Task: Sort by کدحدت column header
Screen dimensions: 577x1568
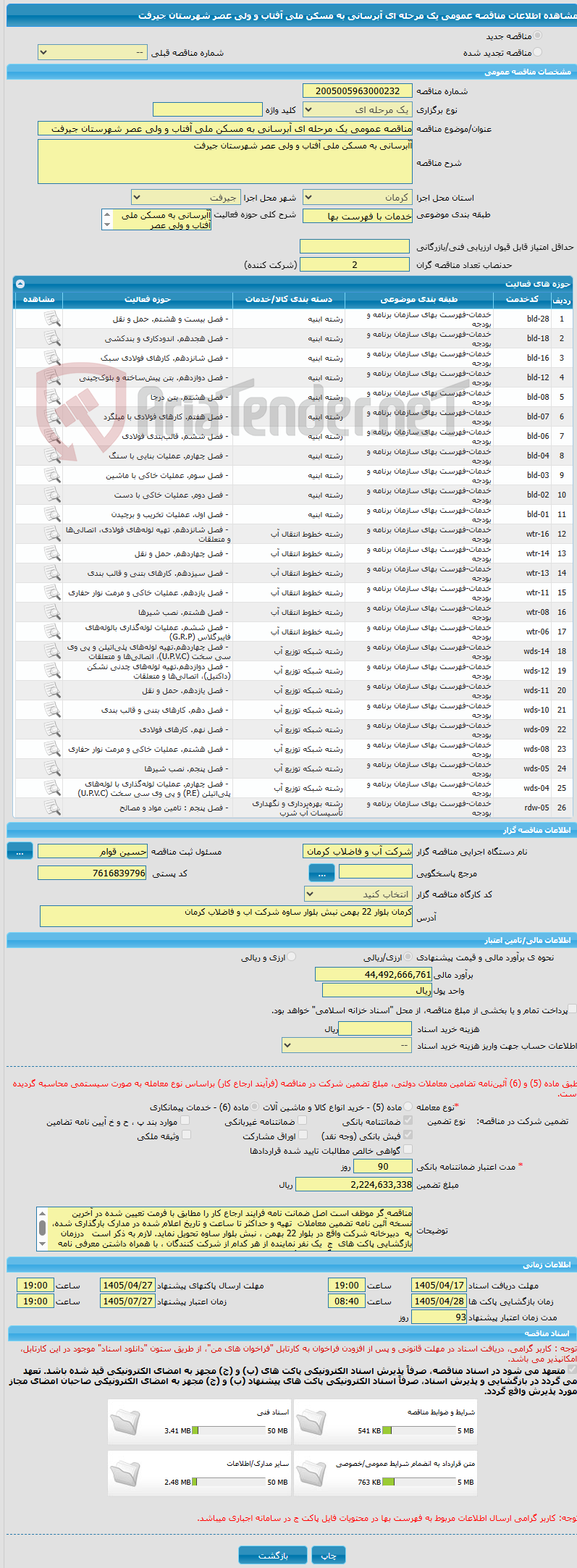Action: [521, 299]
